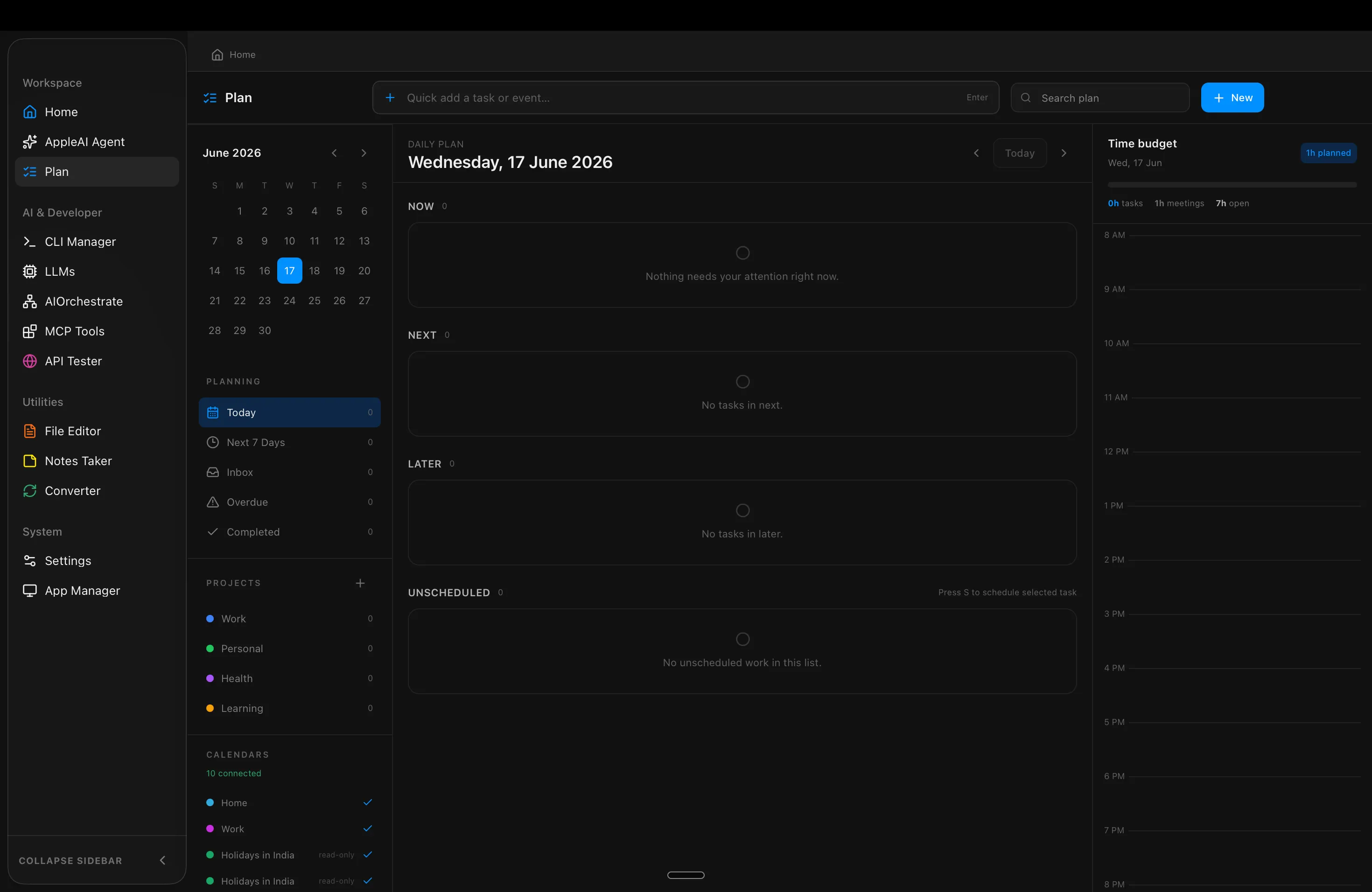The image size is (1372, 892).
Task: Open AIOrchestrate network icon
Action: click(29, 301)
